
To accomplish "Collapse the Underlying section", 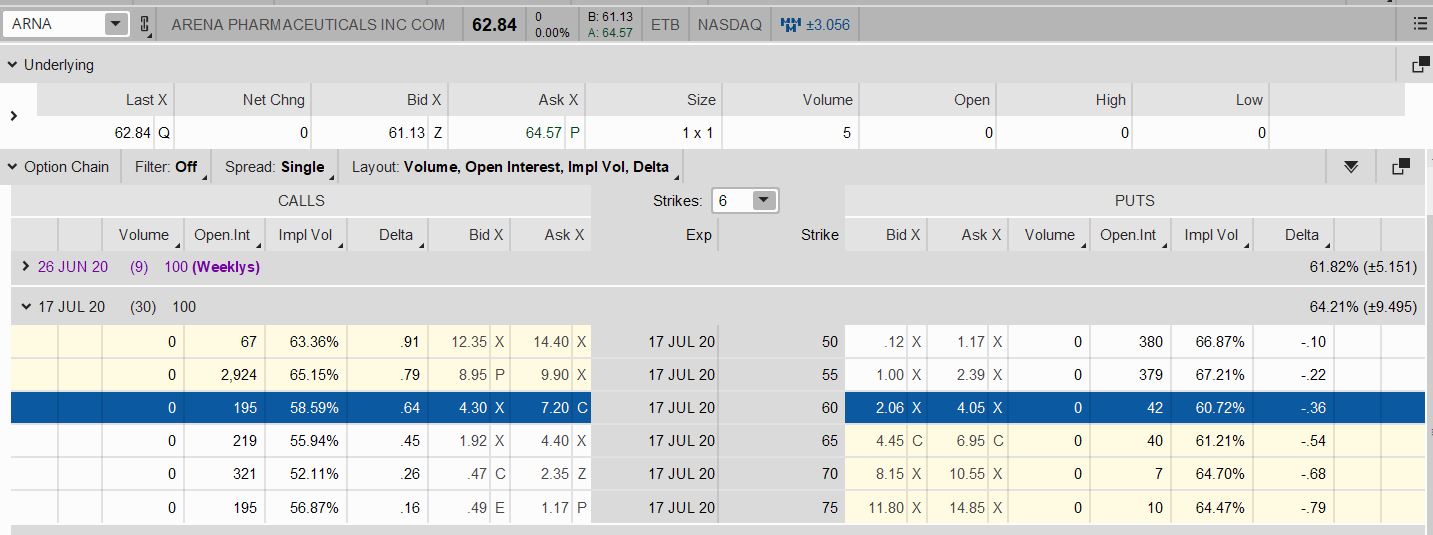I will pyautogui.click(x=12, y=65).
